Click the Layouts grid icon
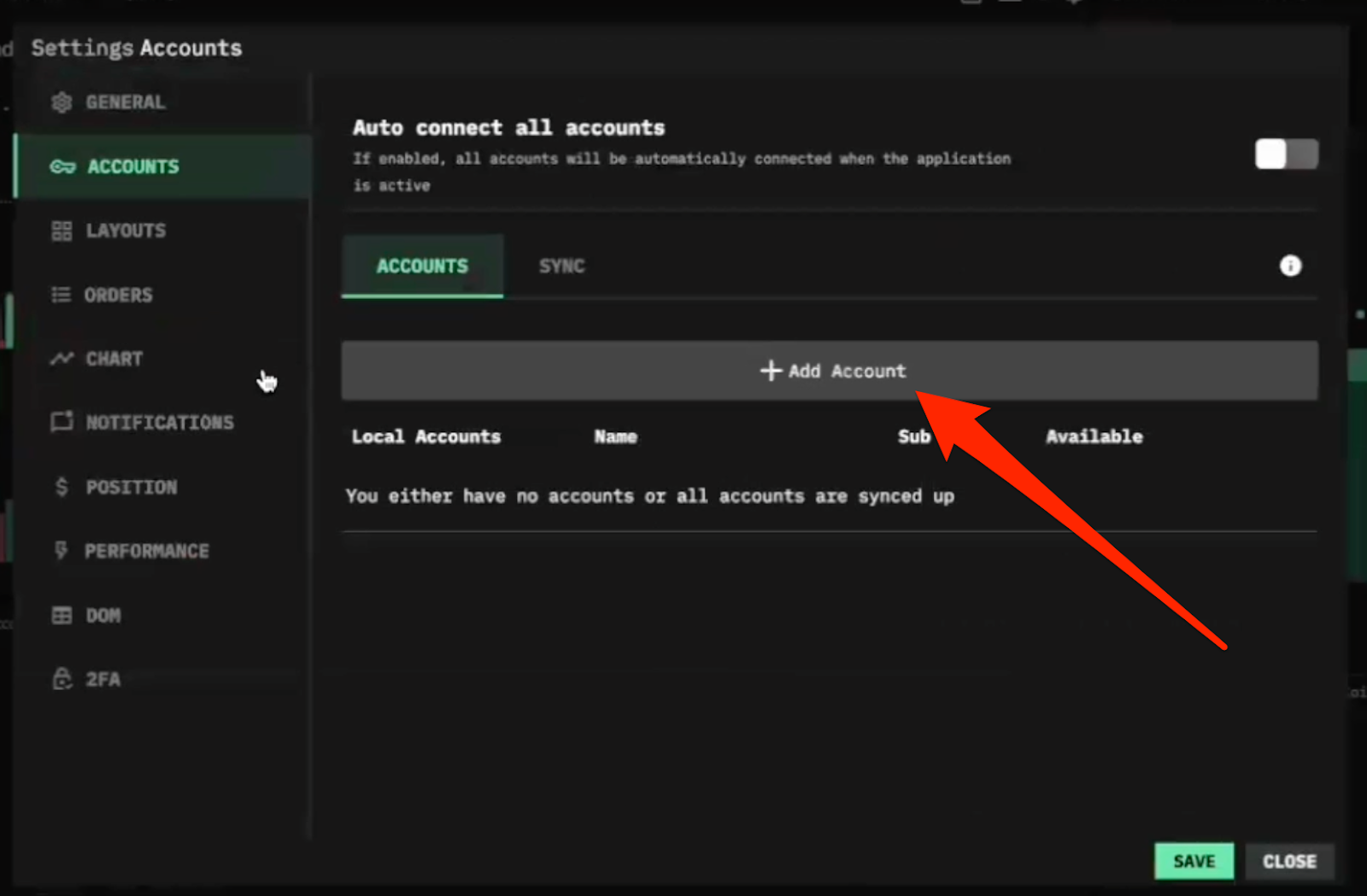This screenshot has height=896, width=1367. [x=62, y=231]
